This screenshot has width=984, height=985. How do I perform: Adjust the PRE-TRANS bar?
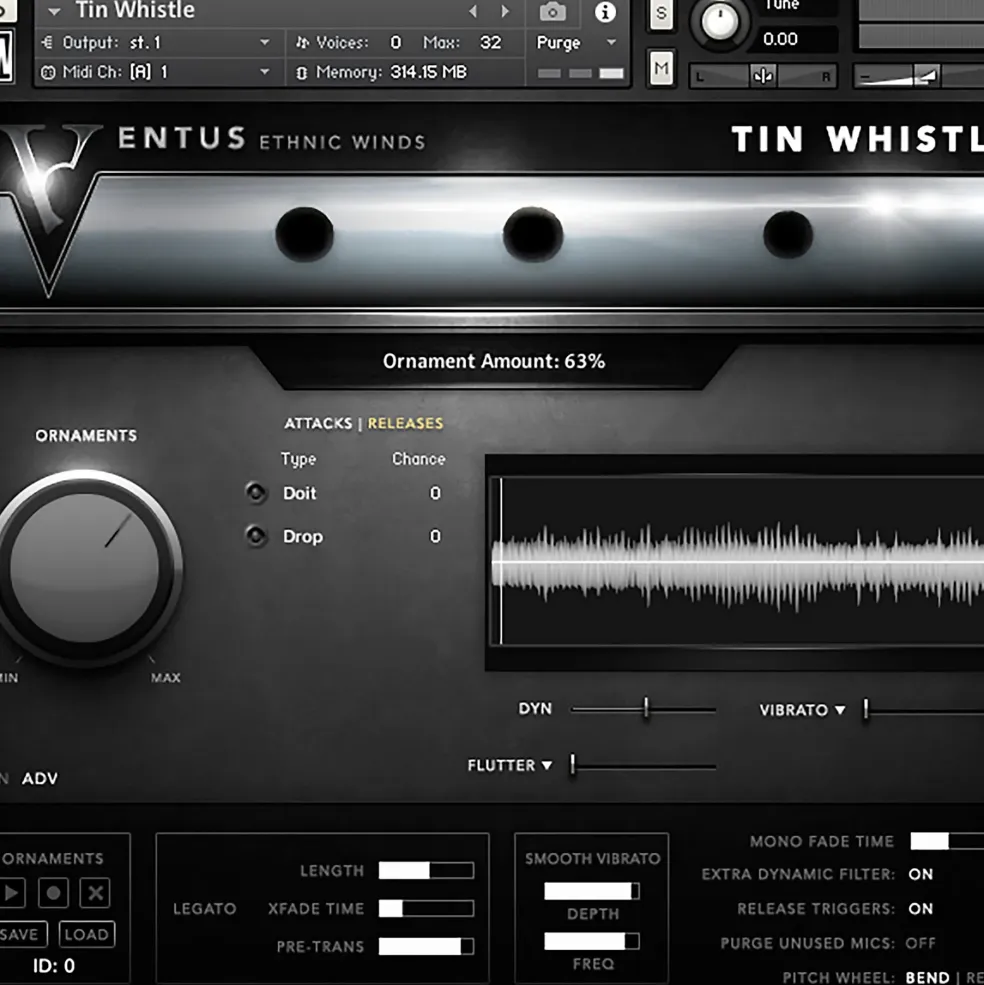pos(426,947)
